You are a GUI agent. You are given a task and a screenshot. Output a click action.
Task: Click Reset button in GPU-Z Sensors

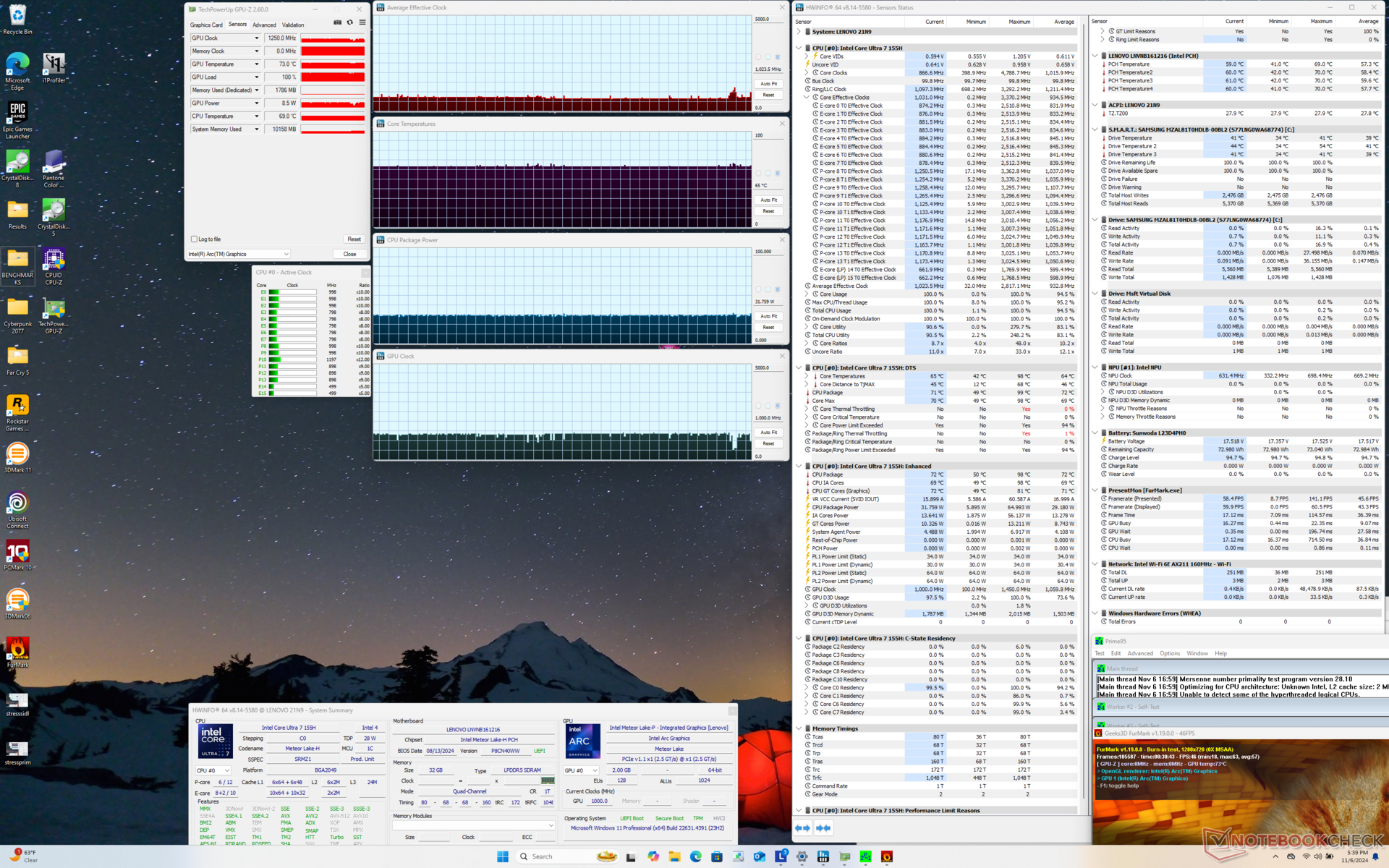(354, 239)
